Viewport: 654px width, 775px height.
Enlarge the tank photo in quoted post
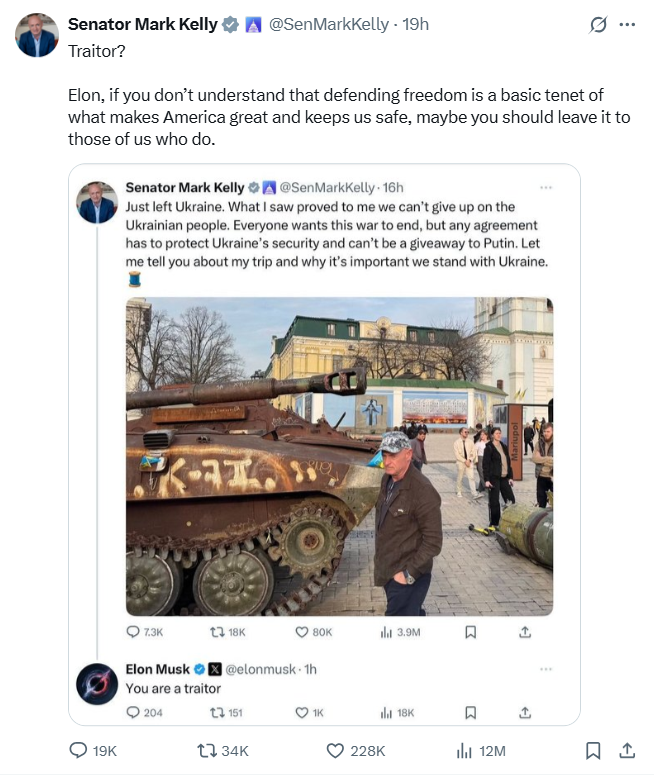[x=339, y=456]
